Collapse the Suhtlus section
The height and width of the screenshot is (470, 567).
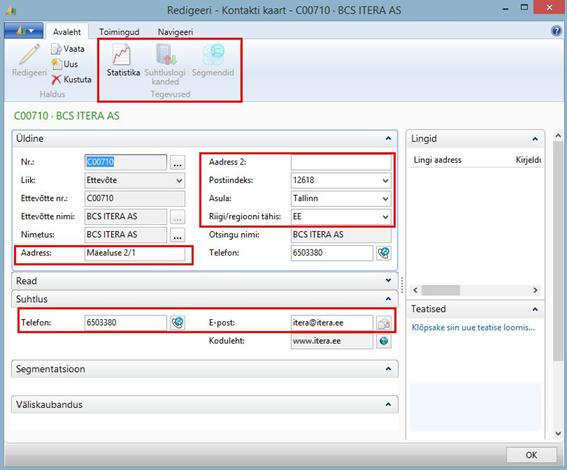pos(388,299)
